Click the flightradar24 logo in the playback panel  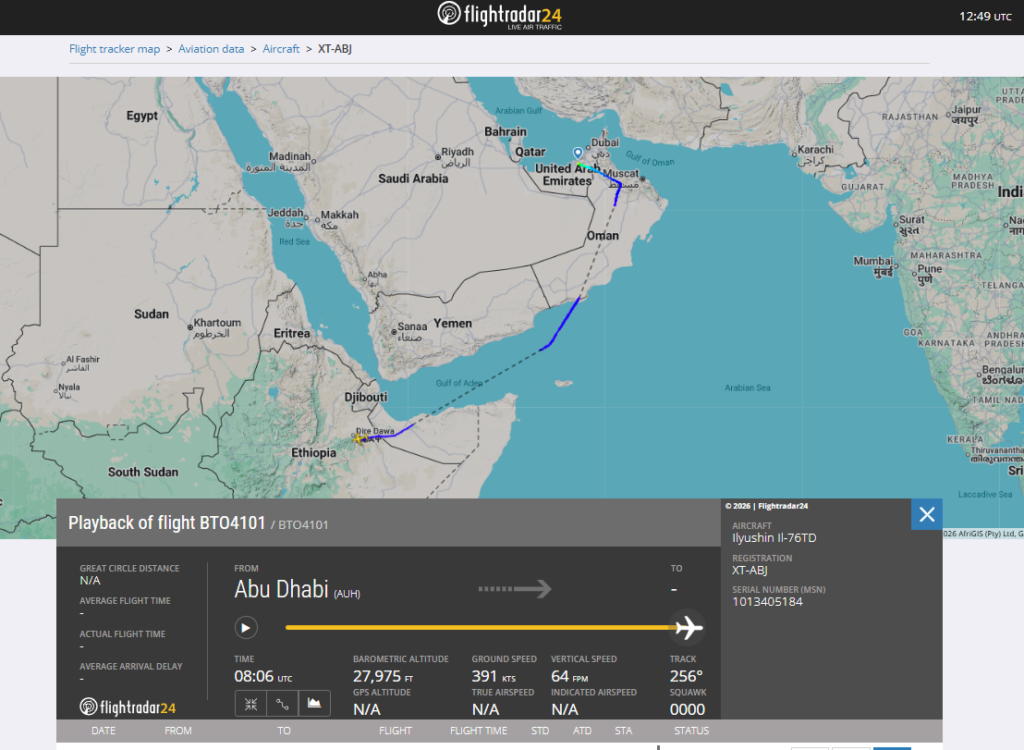[127, 707]
